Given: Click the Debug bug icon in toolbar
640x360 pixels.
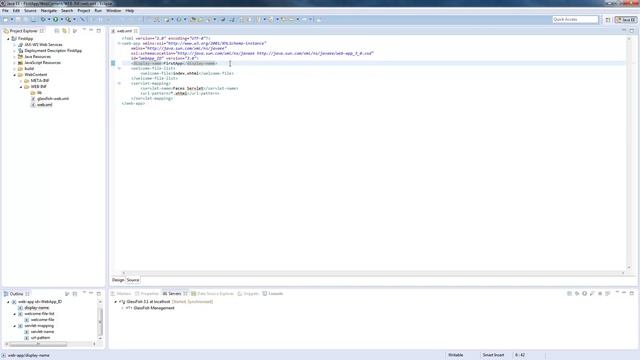Looking at the screenshot, I should [43, 20].
